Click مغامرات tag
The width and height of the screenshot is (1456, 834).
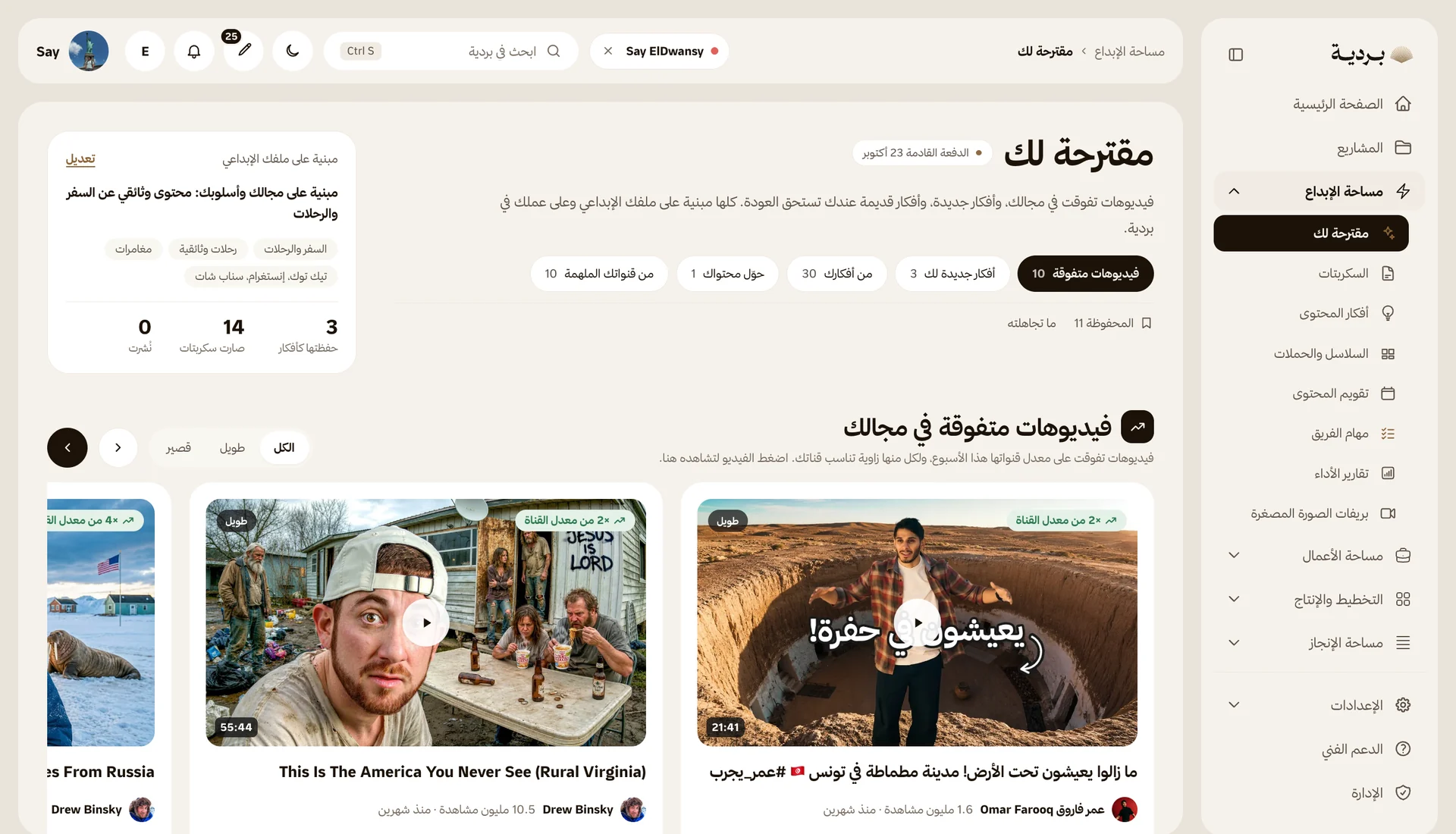133,249
